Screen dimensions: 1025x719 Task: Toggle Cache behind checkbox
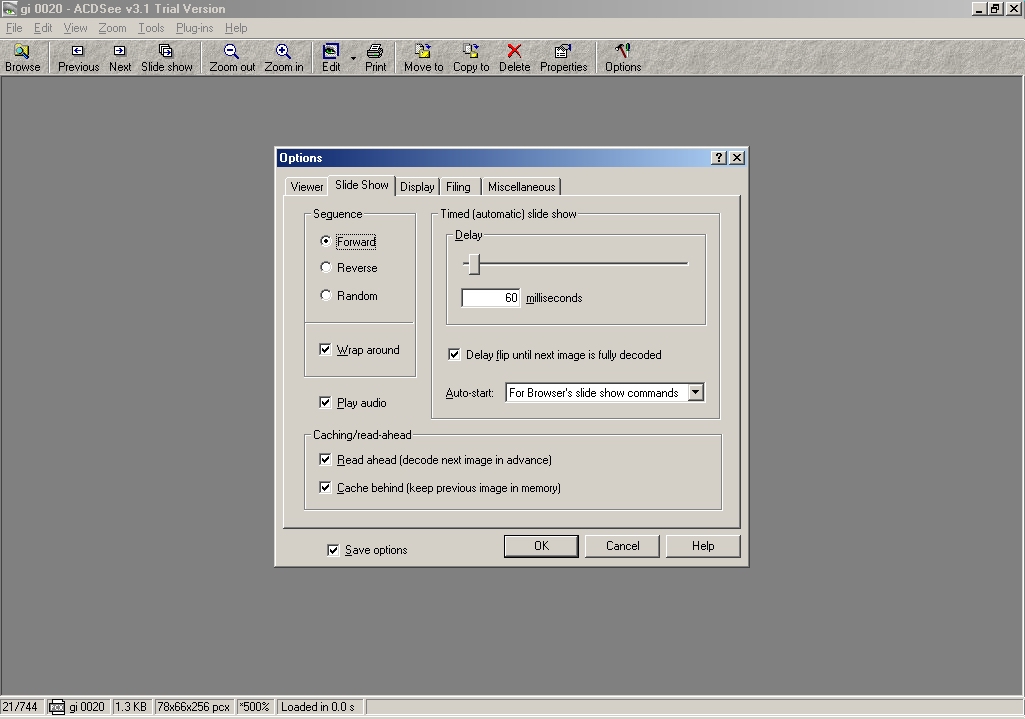click(325, 488)
